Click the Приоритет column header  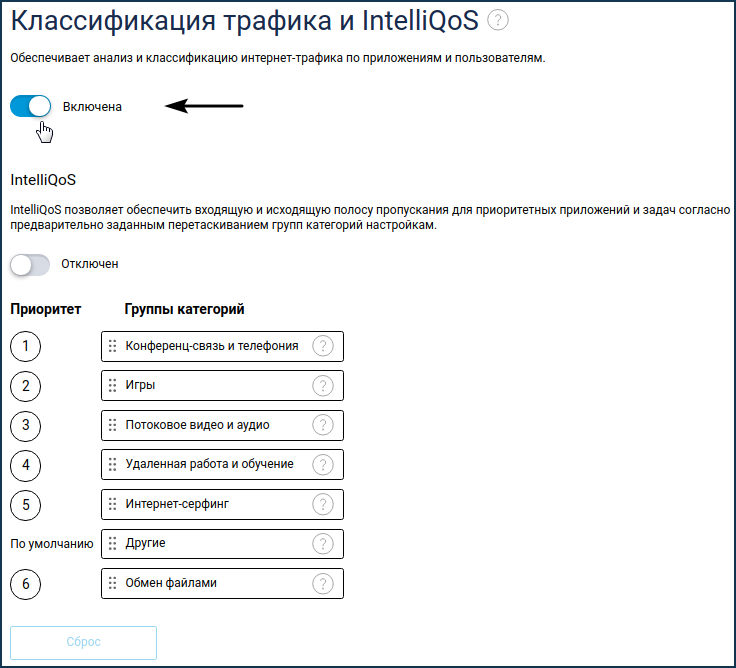pos(46,309)
